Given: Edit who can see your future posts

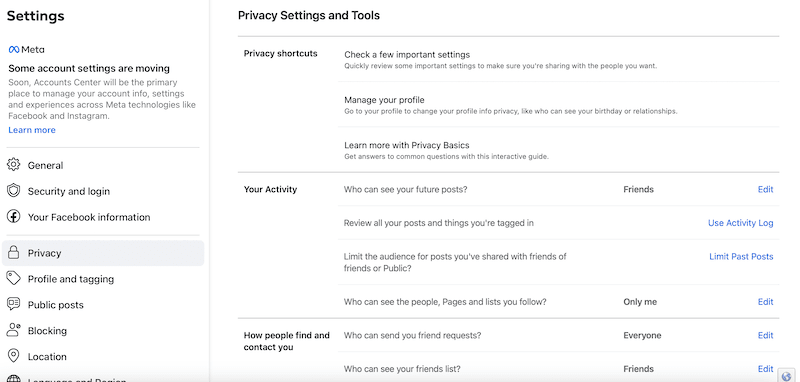Looking at the screenshot, I should [x=765, y=189].
